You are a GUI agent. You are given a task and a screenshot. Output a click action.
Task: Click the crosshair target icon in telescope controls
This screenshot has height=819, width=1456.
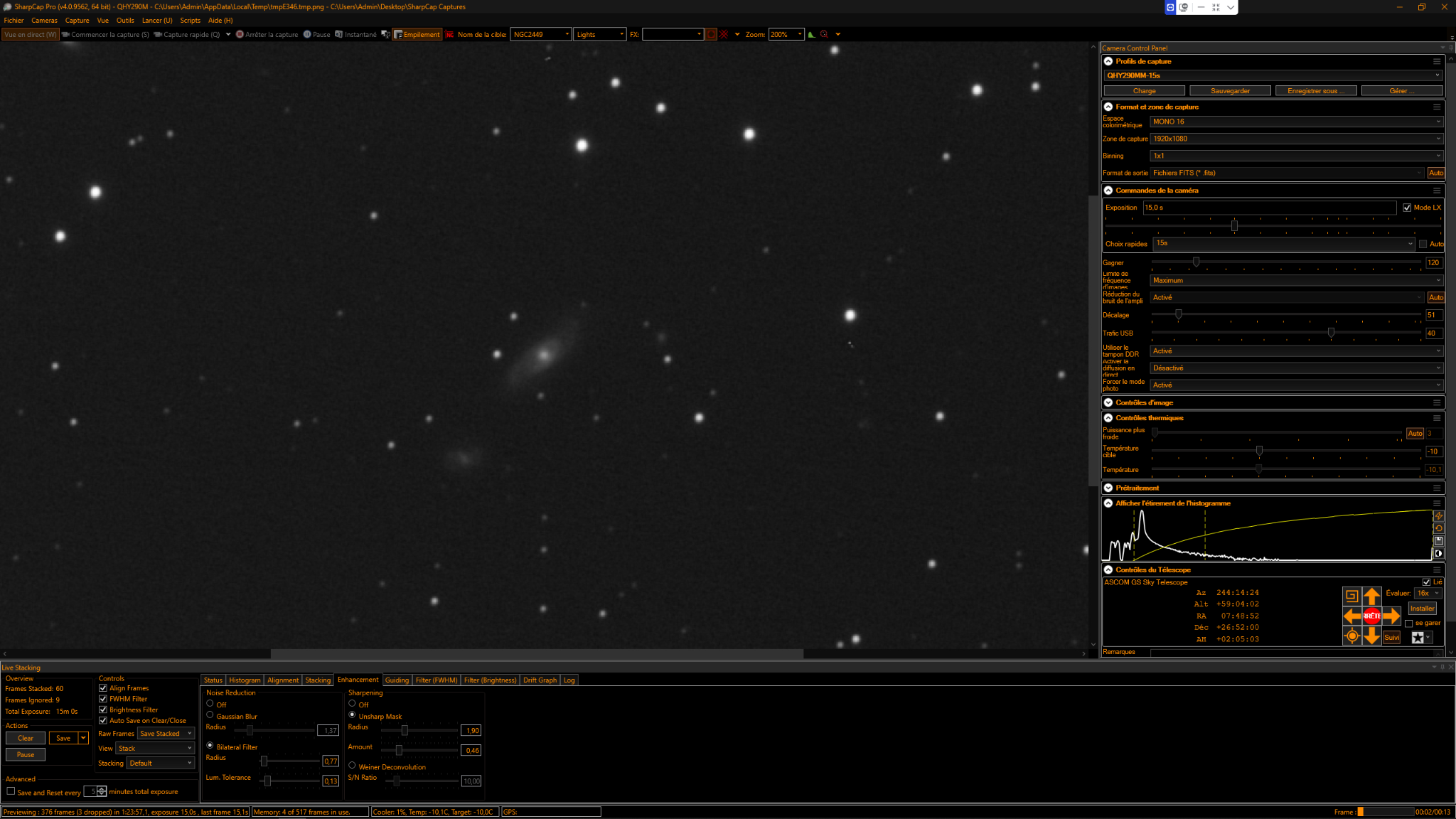1351,636
